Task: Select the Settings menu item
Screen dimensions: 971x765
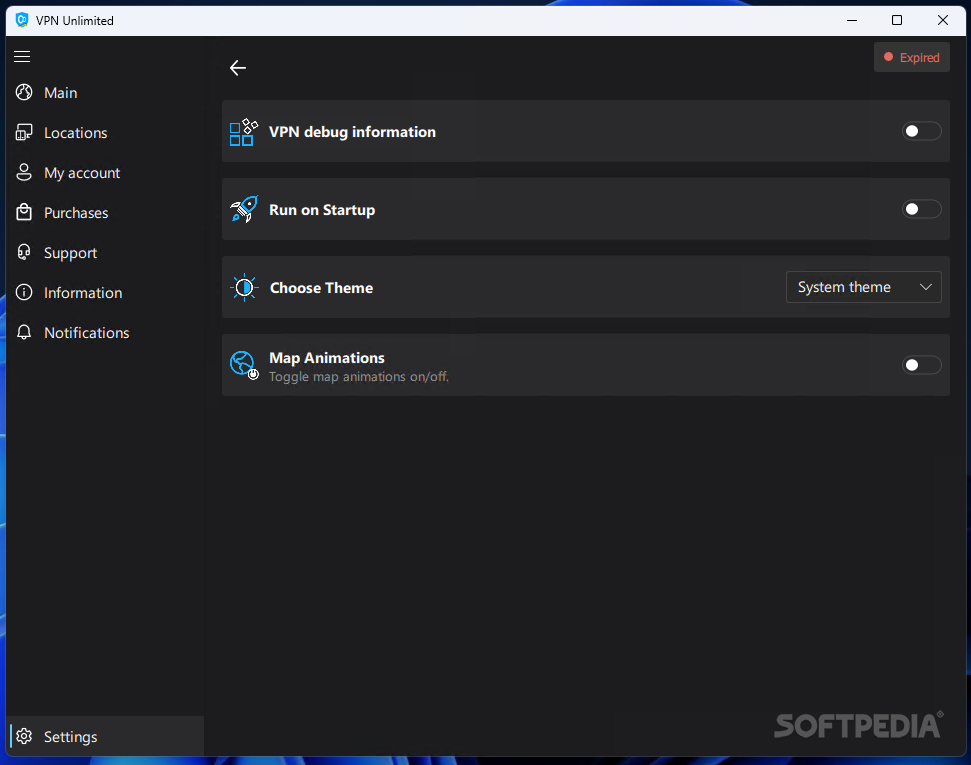Action: pos(105,737)
